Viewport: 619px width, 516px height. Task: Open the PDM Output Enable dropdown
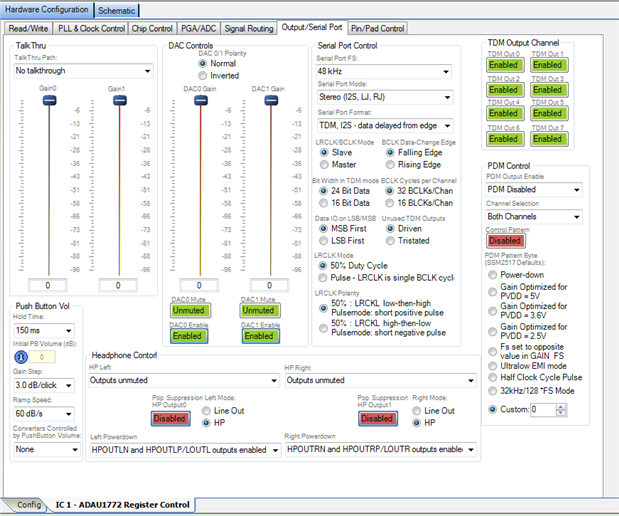point(534,190)
